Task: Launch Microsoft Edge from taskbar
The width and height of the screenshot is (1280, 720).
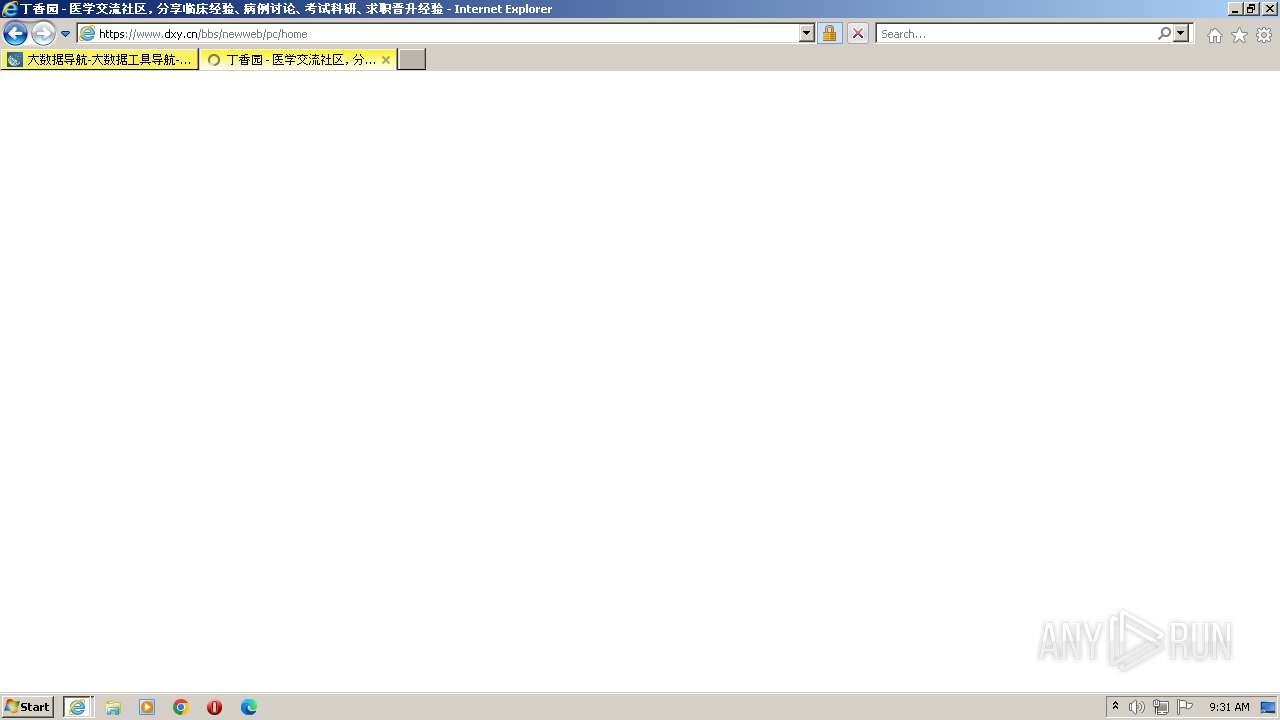Action: (x=249, y=707)
